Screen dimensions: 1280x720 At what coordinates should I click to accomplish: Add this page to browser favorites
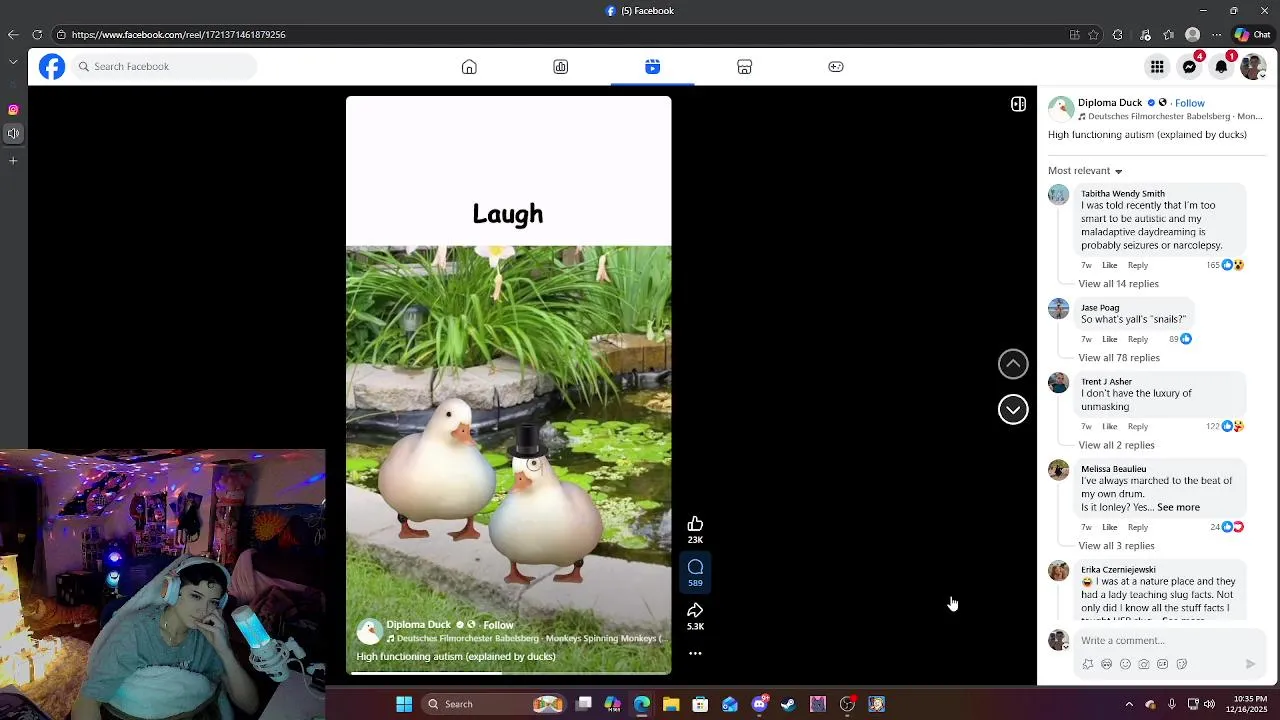pyautogui.click(x=1094, y=35)
